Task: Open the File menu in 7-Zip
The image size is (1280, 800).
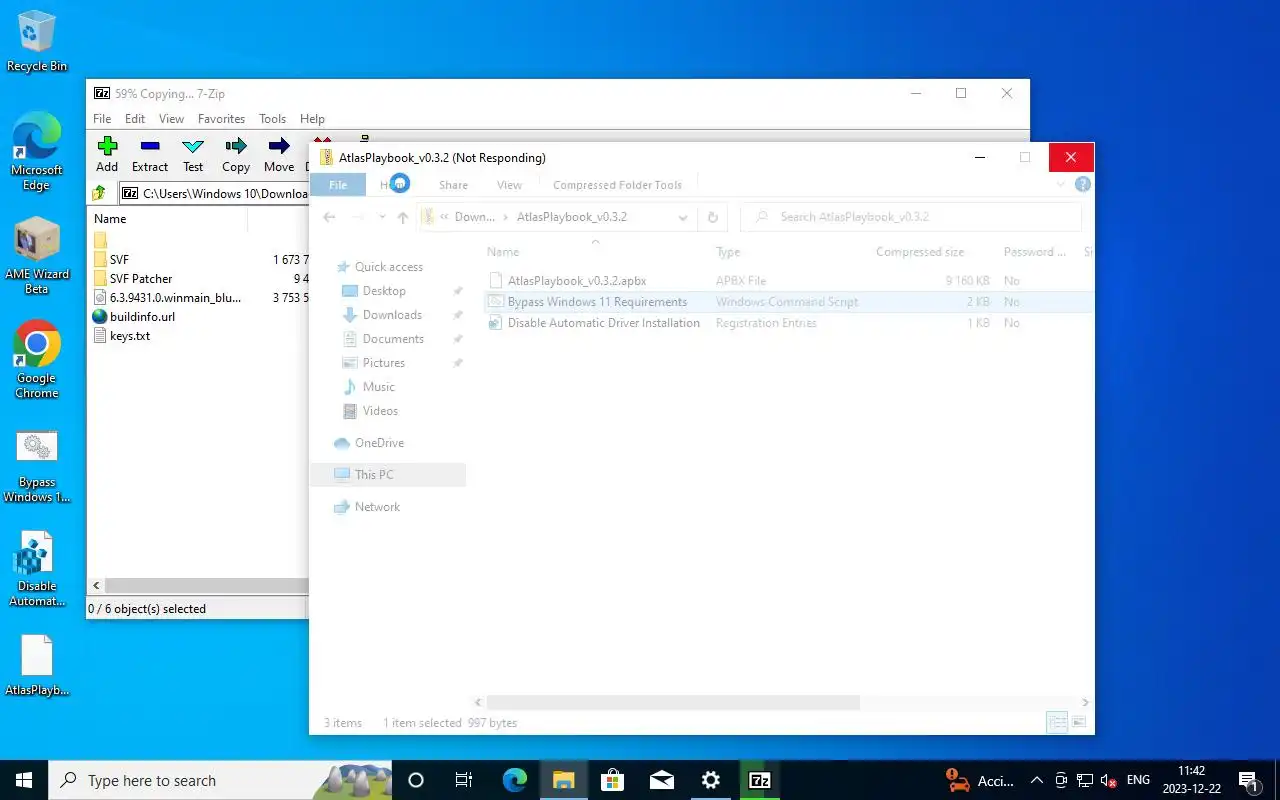Action: pyautogui.click(x=102, y=118)
